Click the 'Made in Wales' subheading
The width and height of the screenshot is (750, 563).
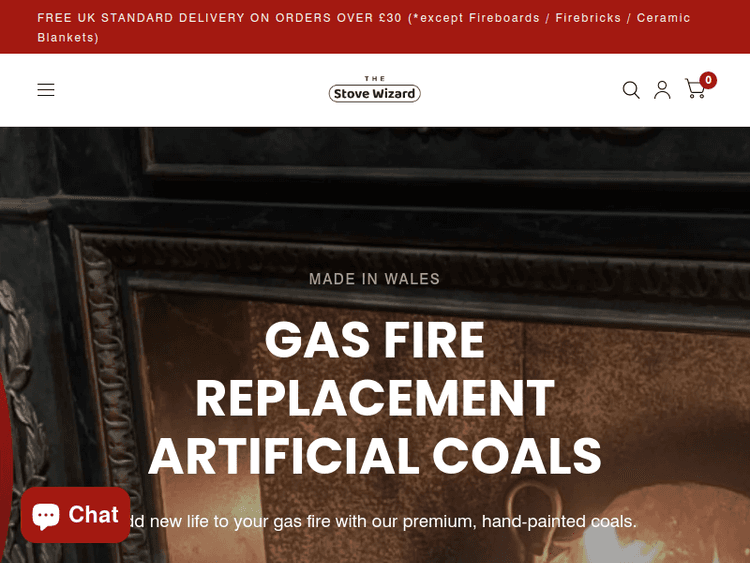[x=375, y=279]
